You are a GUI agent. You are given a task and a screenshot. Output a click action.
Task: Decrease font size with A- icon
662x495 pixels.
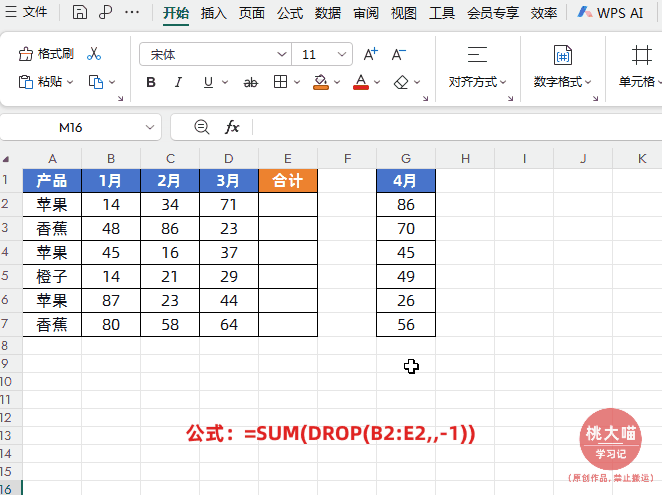(x=399, y=54)
